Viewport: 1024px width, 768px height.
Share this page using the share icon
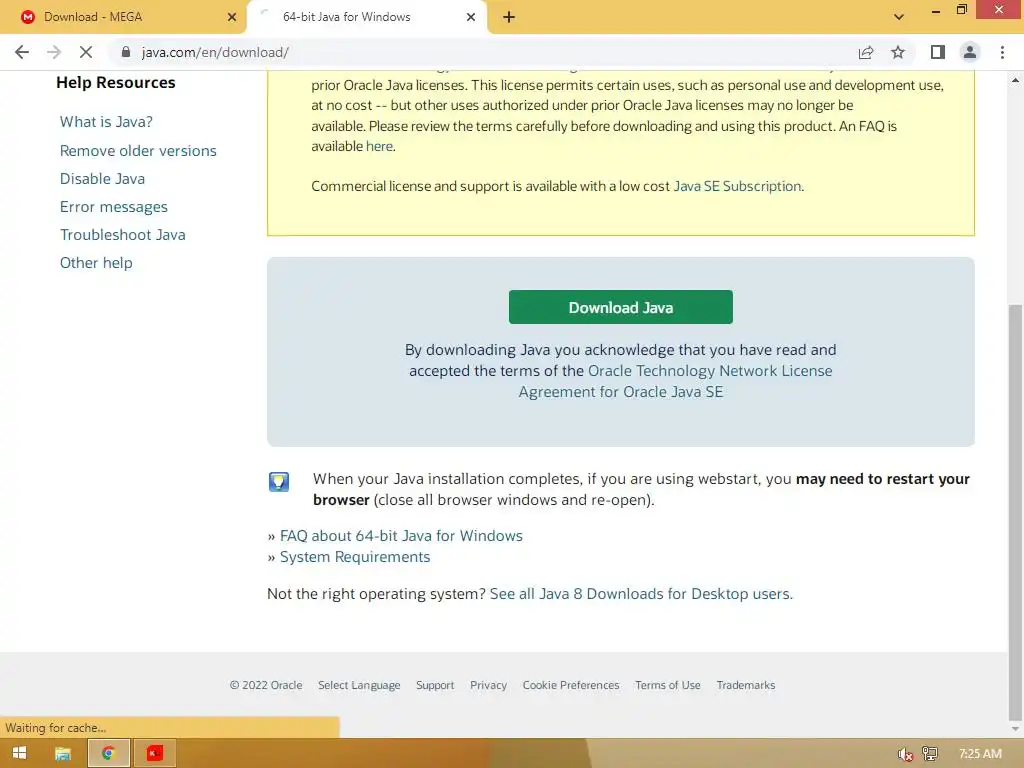point(866,52)
